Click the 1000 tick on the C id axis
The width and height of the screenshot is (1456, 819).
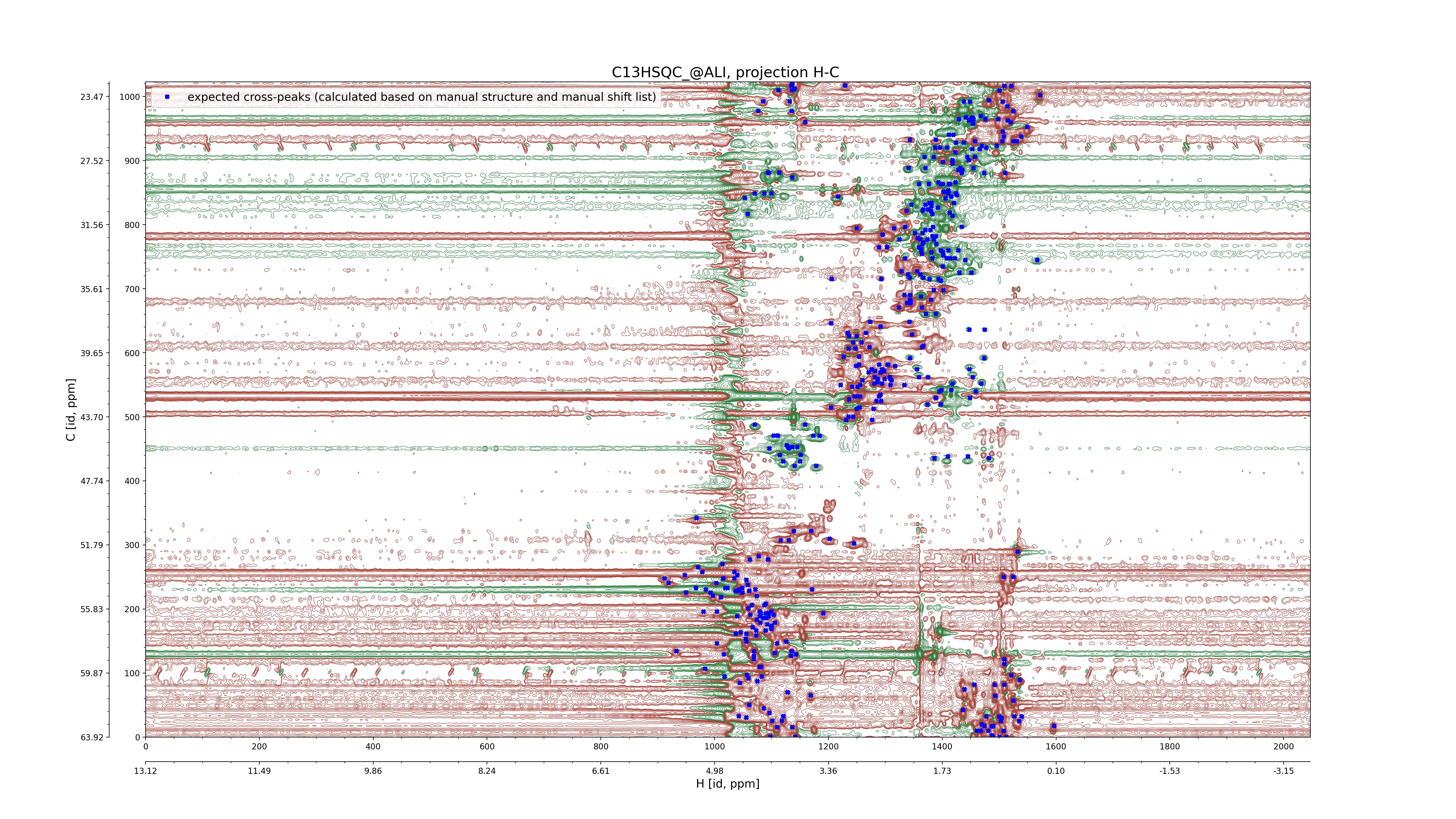[x=129, y=97]
